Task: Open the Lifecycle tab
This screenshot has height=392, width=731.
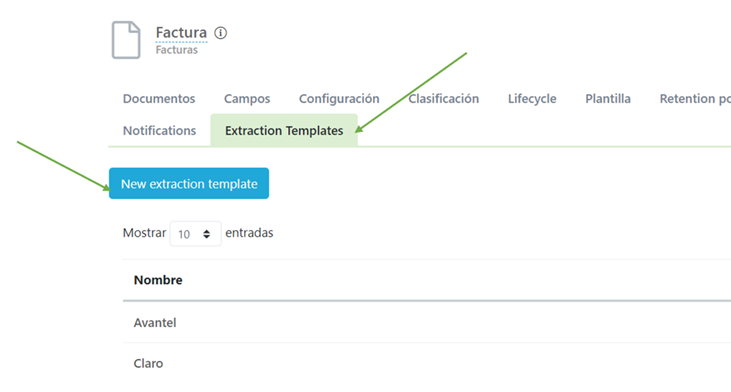Action: click(x=532, y=99)
